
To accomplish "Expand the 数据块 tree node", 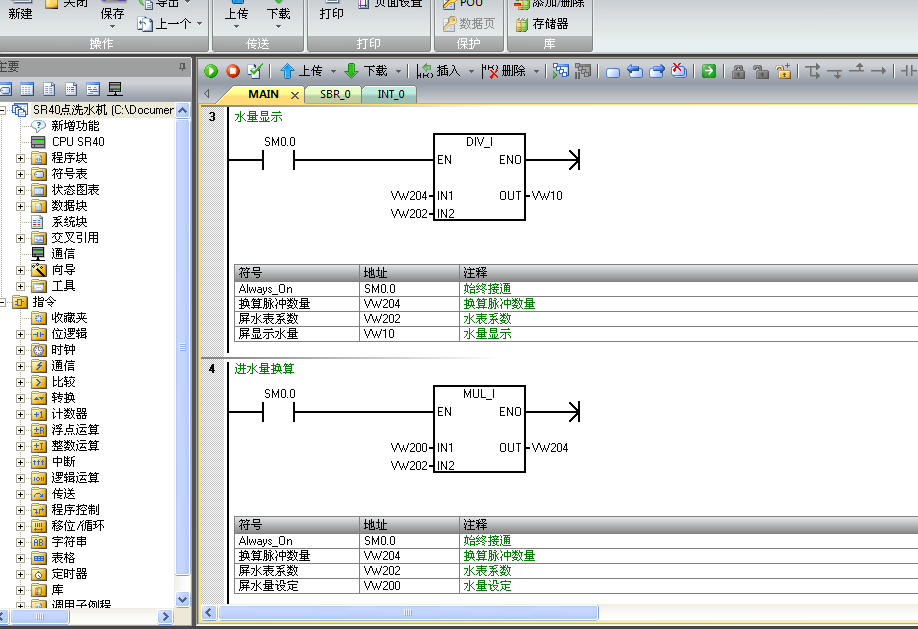I will pyautogui.click(x=20, y=206).
